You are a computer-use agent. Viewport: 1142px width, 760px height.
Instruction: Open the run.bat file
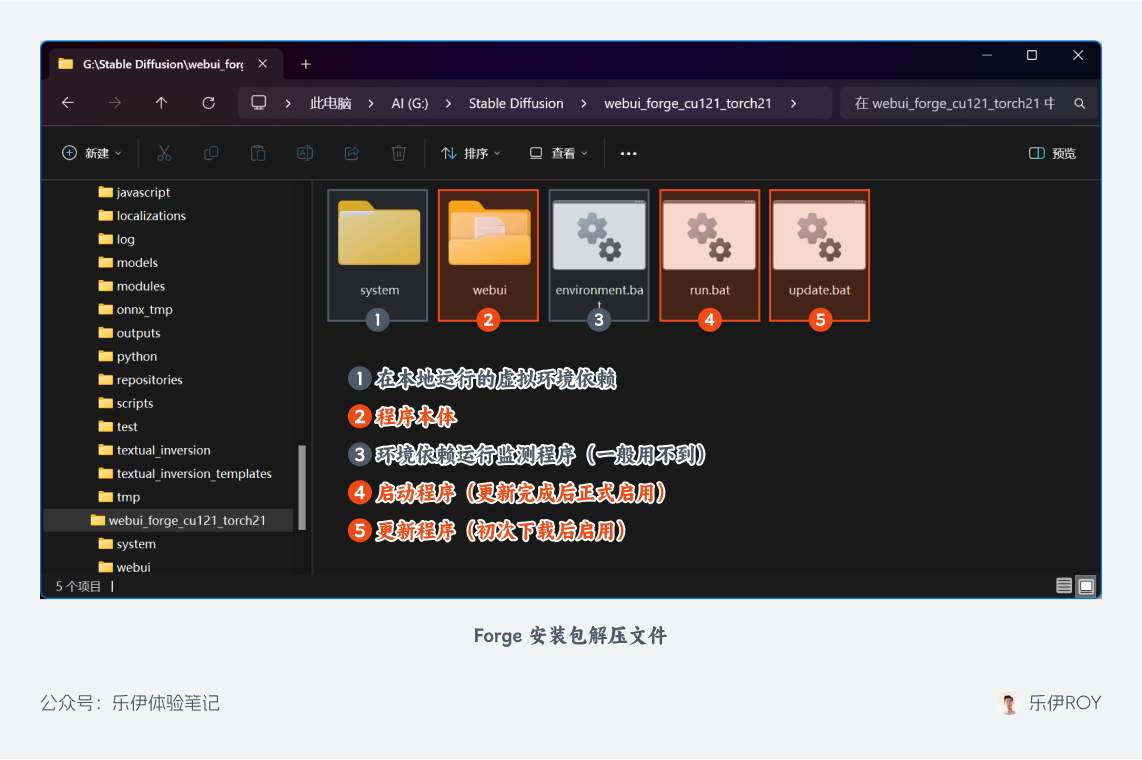(709, 240)
